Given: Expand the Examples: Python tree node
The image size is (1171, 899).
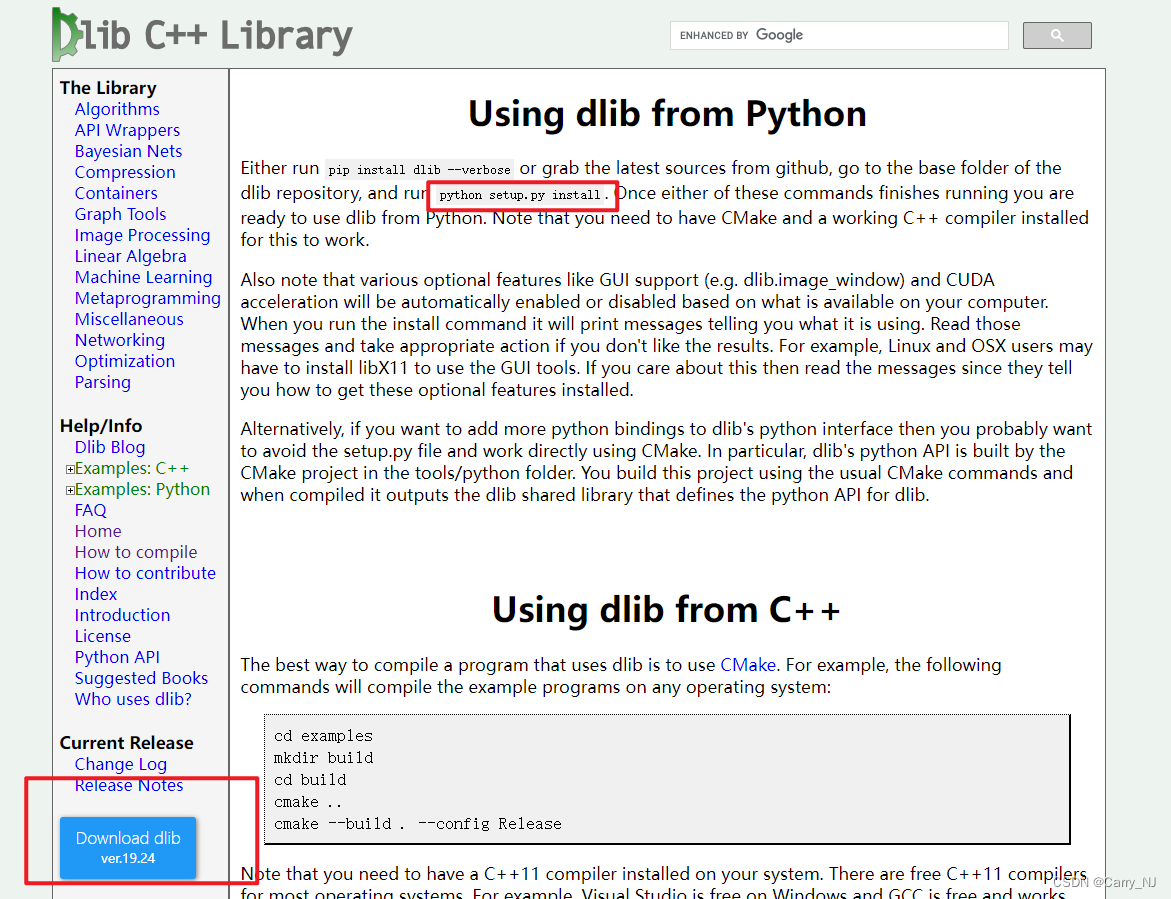Looking at the screenshot, I should coord(70,491).
